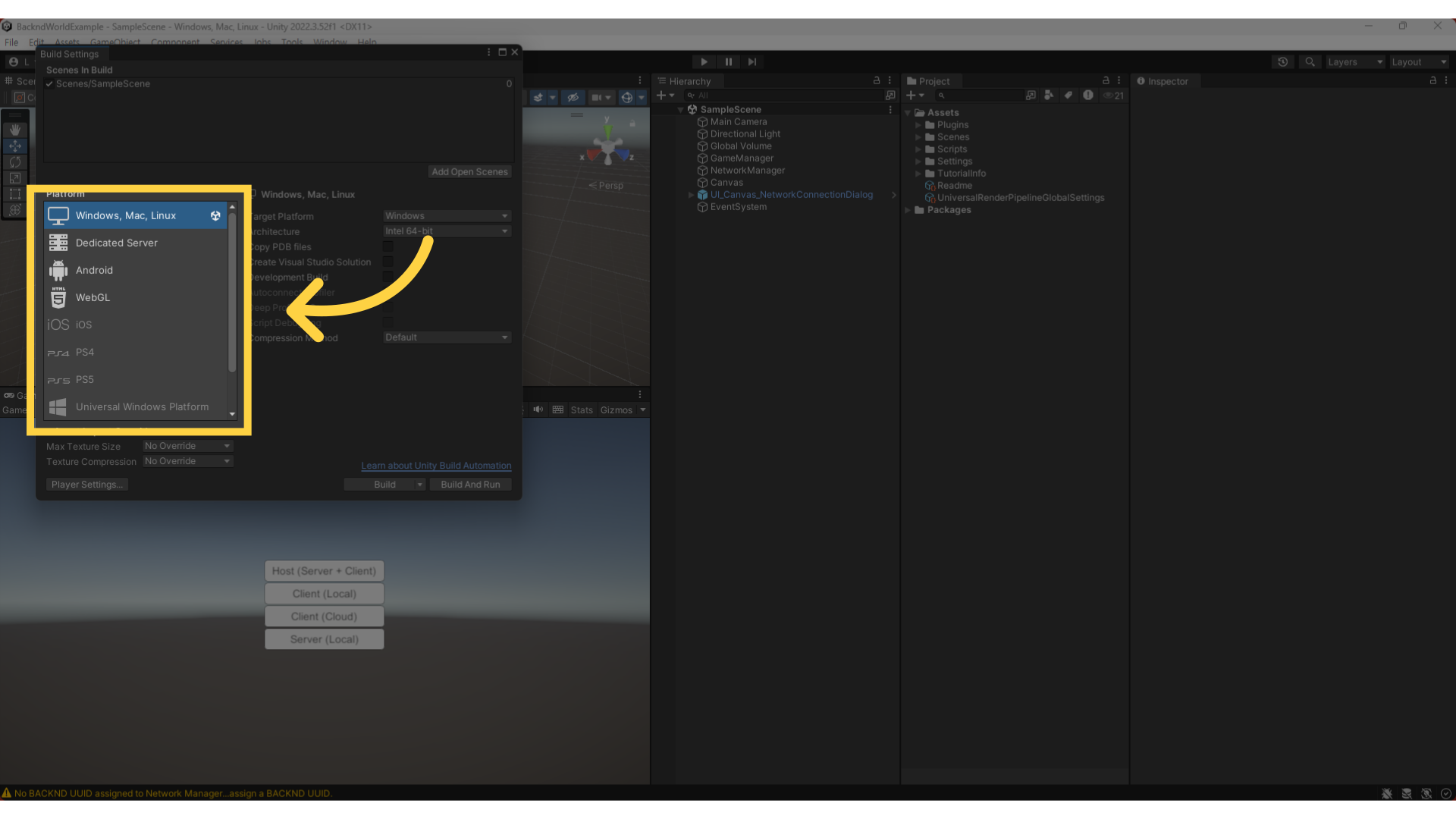Click the Hierarchy search-in-window icon
Viewport: 1456px width, 819px height.
pos(890,96)
